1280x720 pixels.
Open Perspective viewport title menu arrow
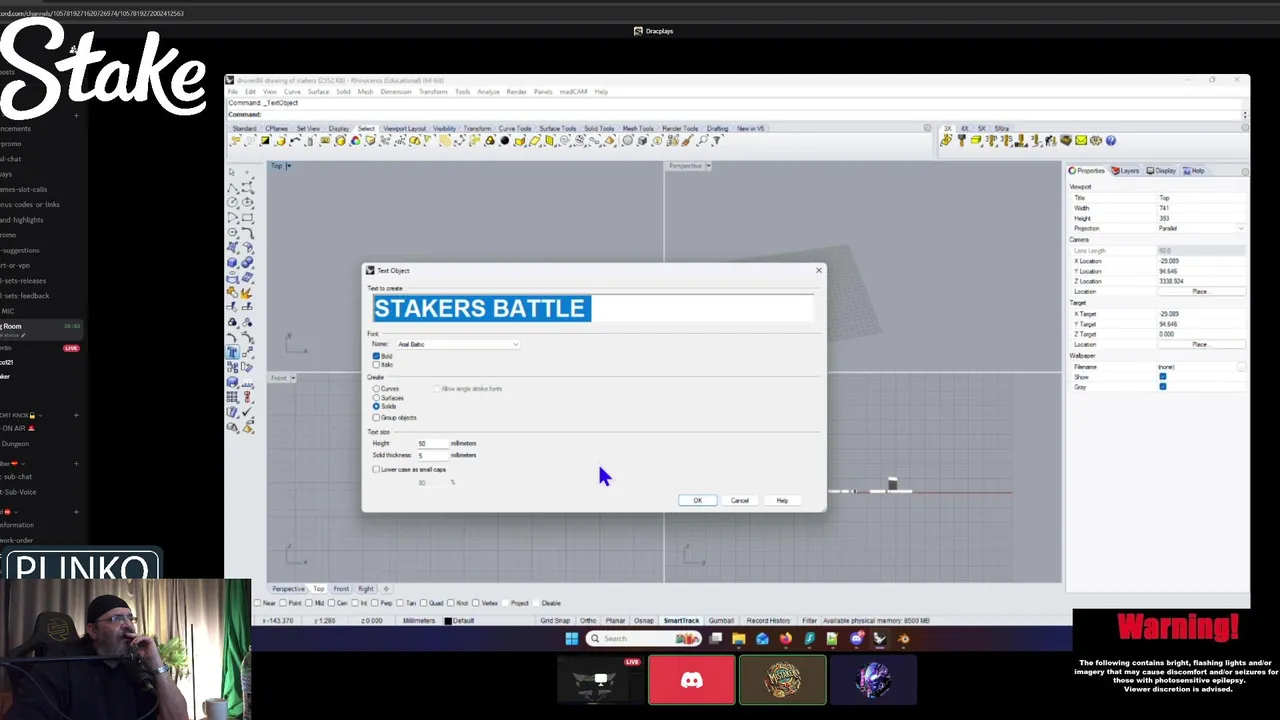click(708, 166)
